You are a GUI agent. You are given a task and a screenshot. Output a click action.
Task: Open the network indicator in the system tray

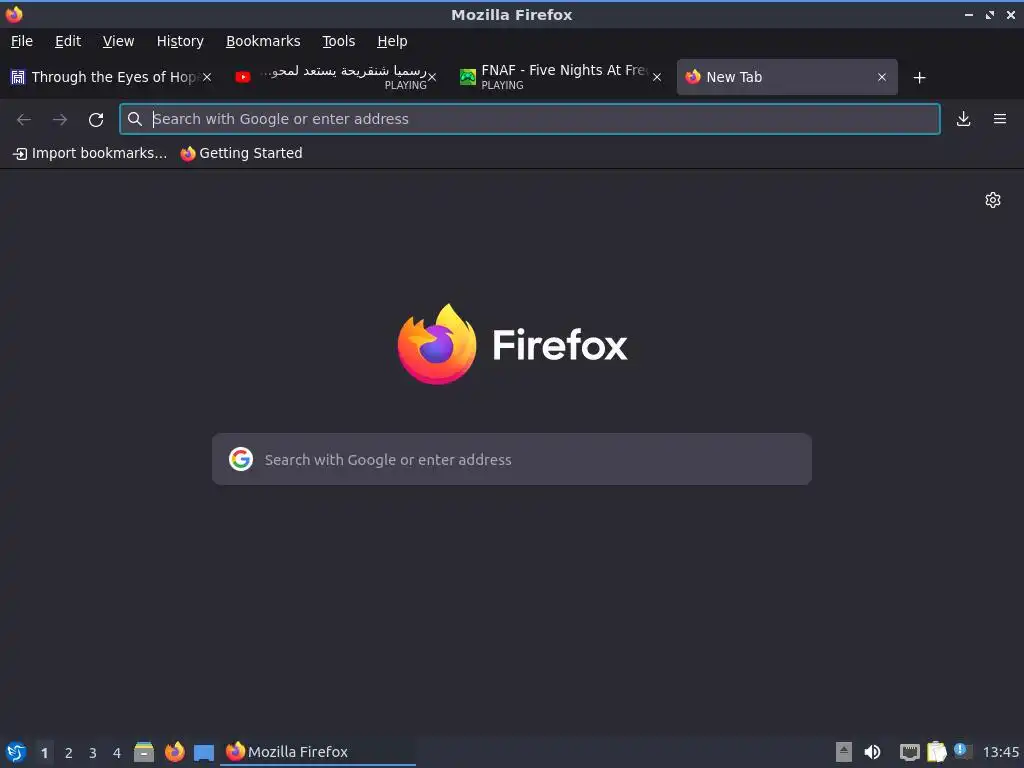coord(909,752)
